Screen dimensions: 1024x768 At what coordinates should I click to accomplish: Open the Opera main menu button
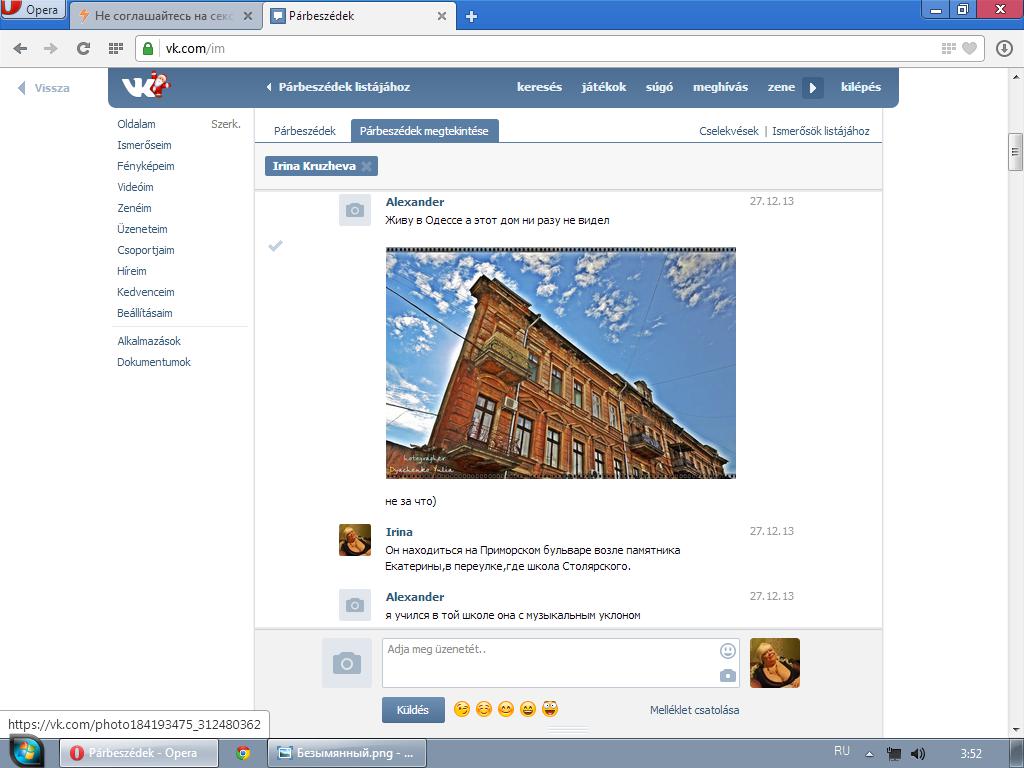point(33,10)
